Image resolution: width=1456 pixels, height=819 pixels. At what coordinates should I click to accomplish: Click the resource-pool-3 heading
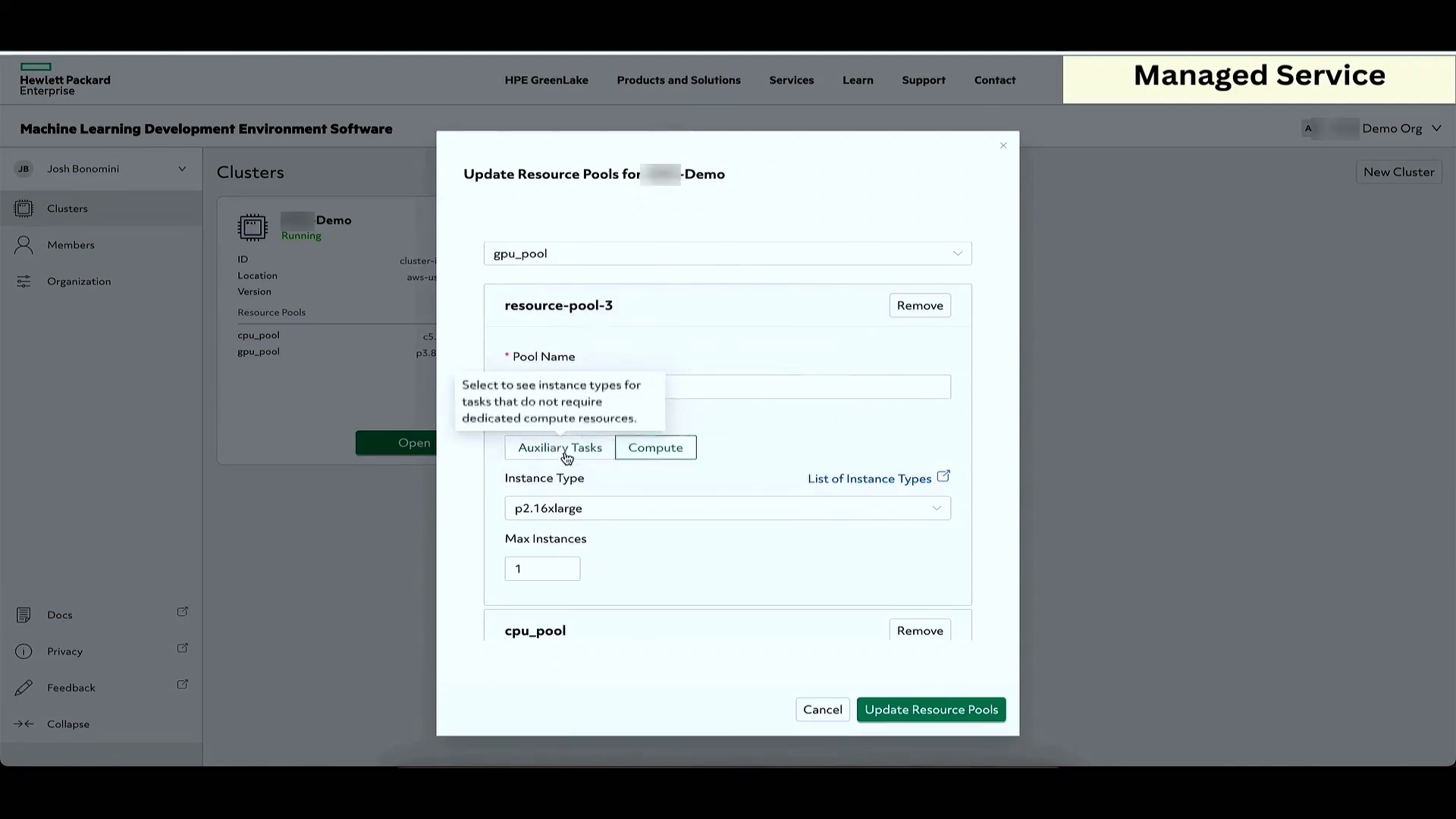tap(558, 305)
